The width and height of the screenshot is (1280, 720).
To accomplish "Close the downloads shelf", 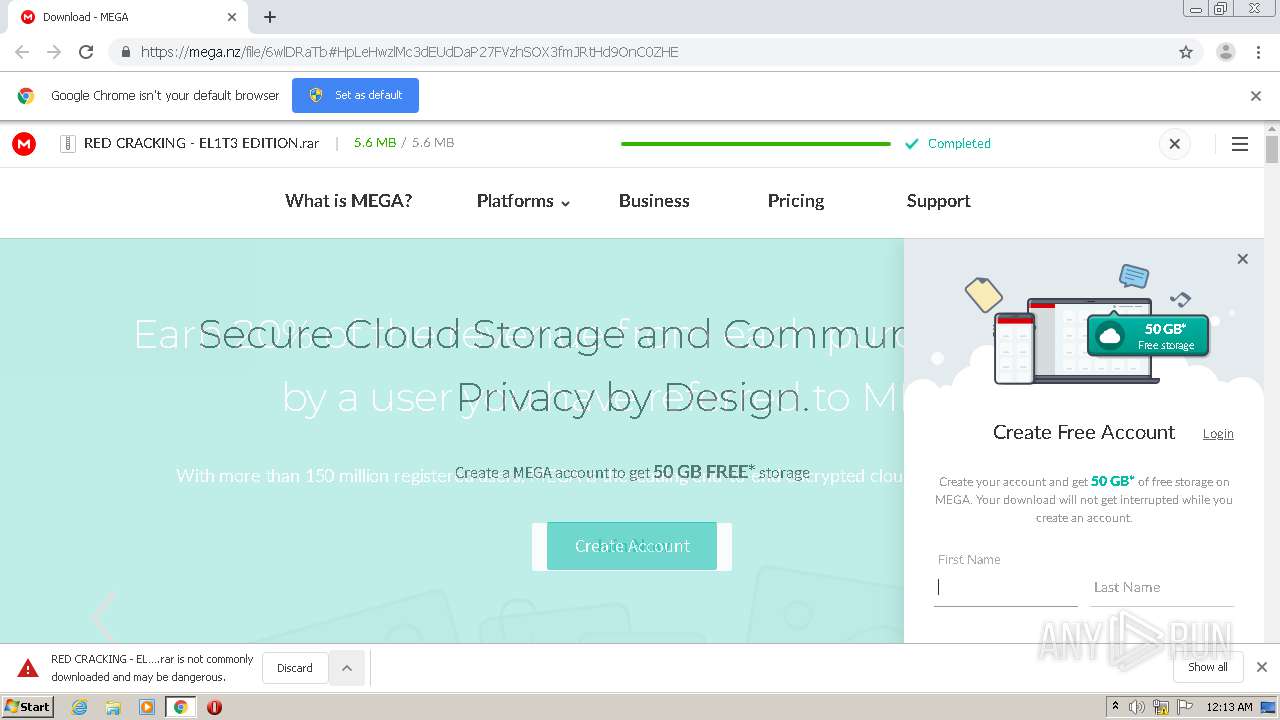I will point(1262,667).
